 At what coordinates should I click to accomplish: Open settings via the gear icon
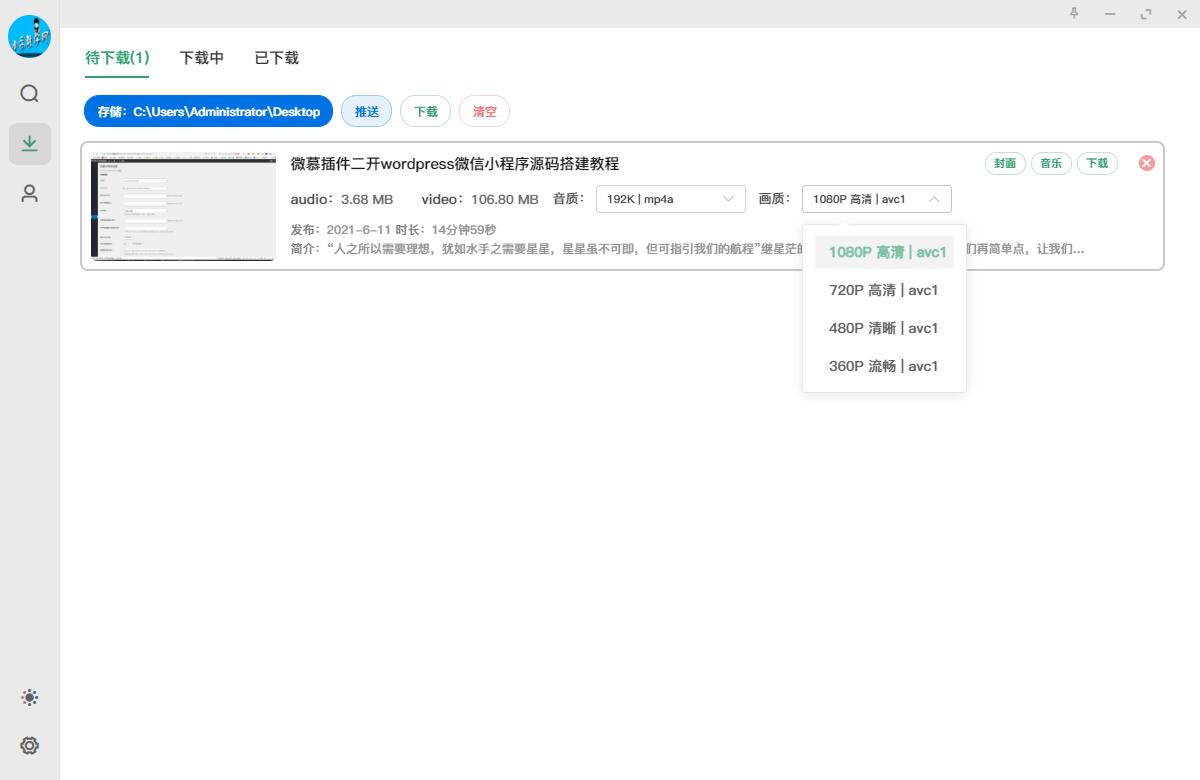pyautogui.click(x=30, y=745)
